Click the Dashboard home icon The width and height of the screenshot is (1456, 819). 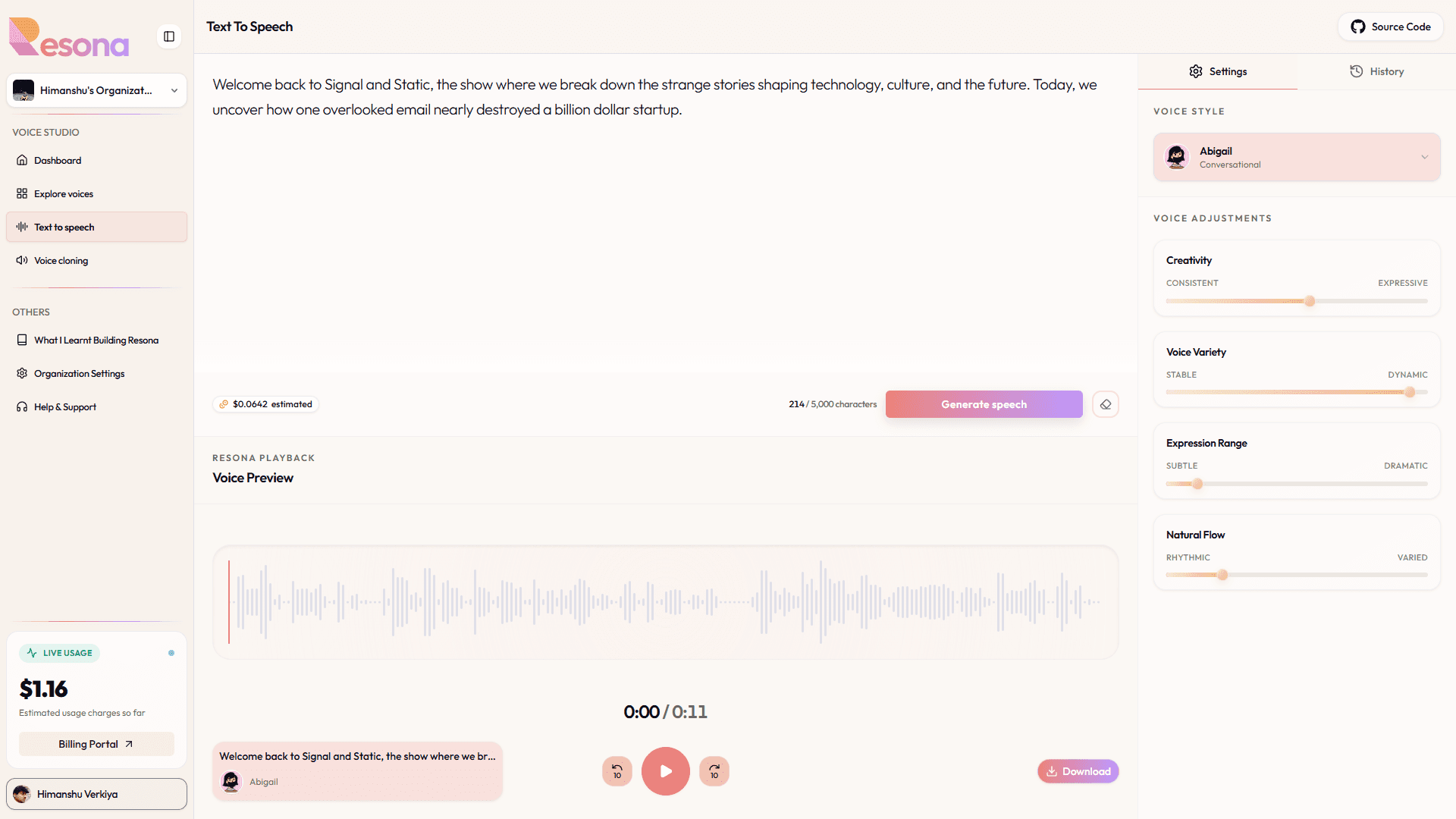[22, 160]
